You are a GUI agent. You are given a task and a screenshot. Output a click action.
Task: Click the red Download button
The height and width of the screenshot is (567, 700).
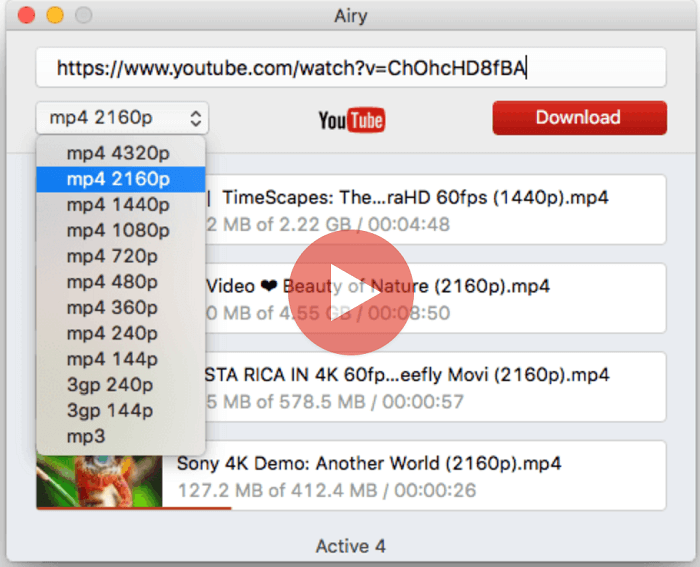click(578, 118)
